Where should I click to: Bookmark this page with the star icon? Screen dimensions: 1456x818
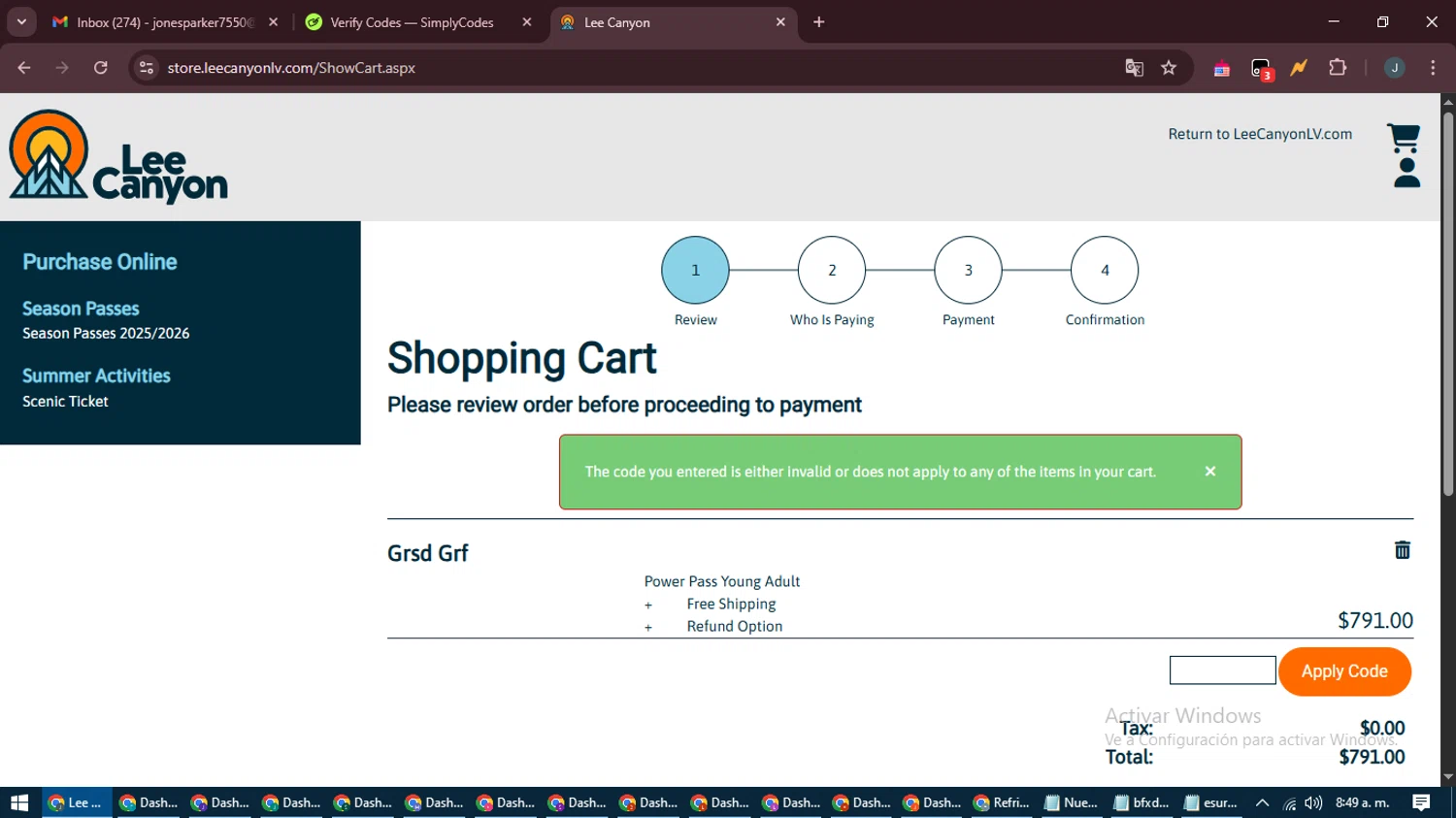click(1169, 68)
